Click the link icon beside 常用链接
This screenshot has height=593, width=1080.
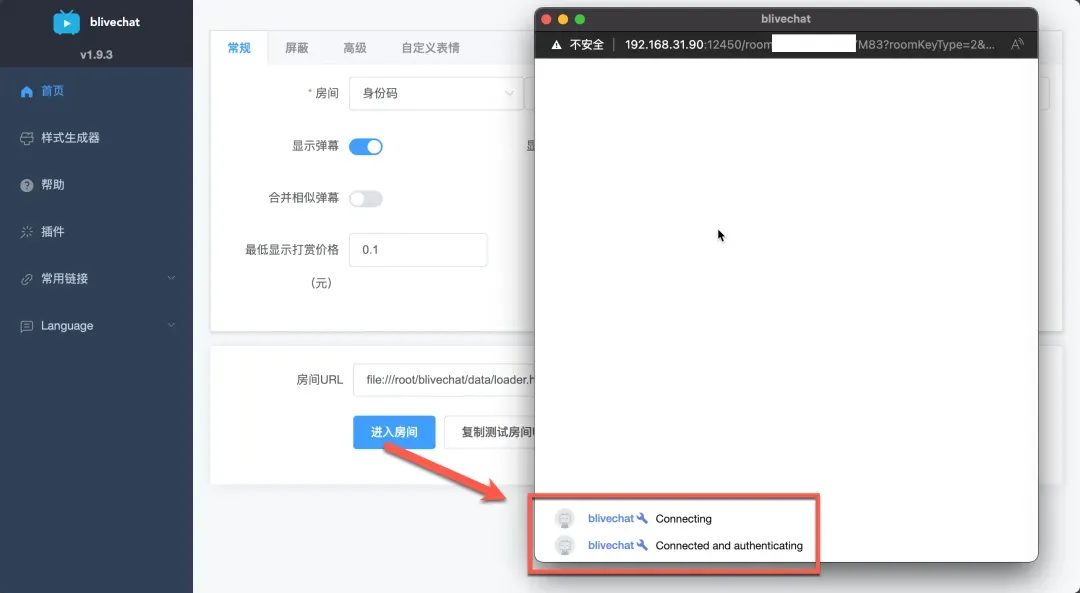[x=27, y=279]
